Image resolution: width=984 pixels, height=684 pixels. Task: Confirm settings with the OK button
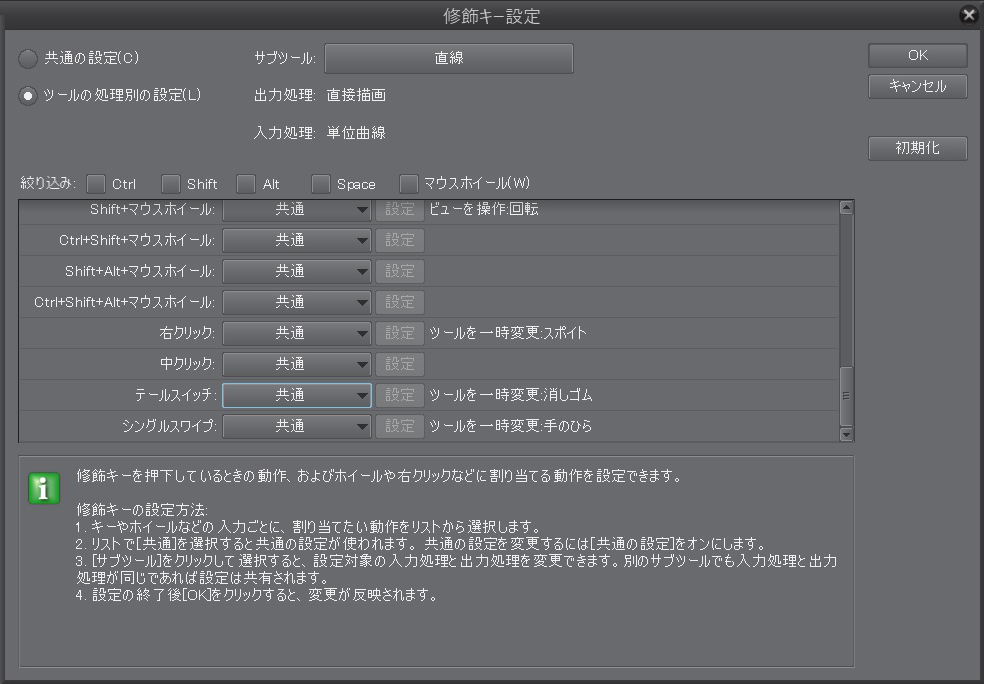pos(917,56)
